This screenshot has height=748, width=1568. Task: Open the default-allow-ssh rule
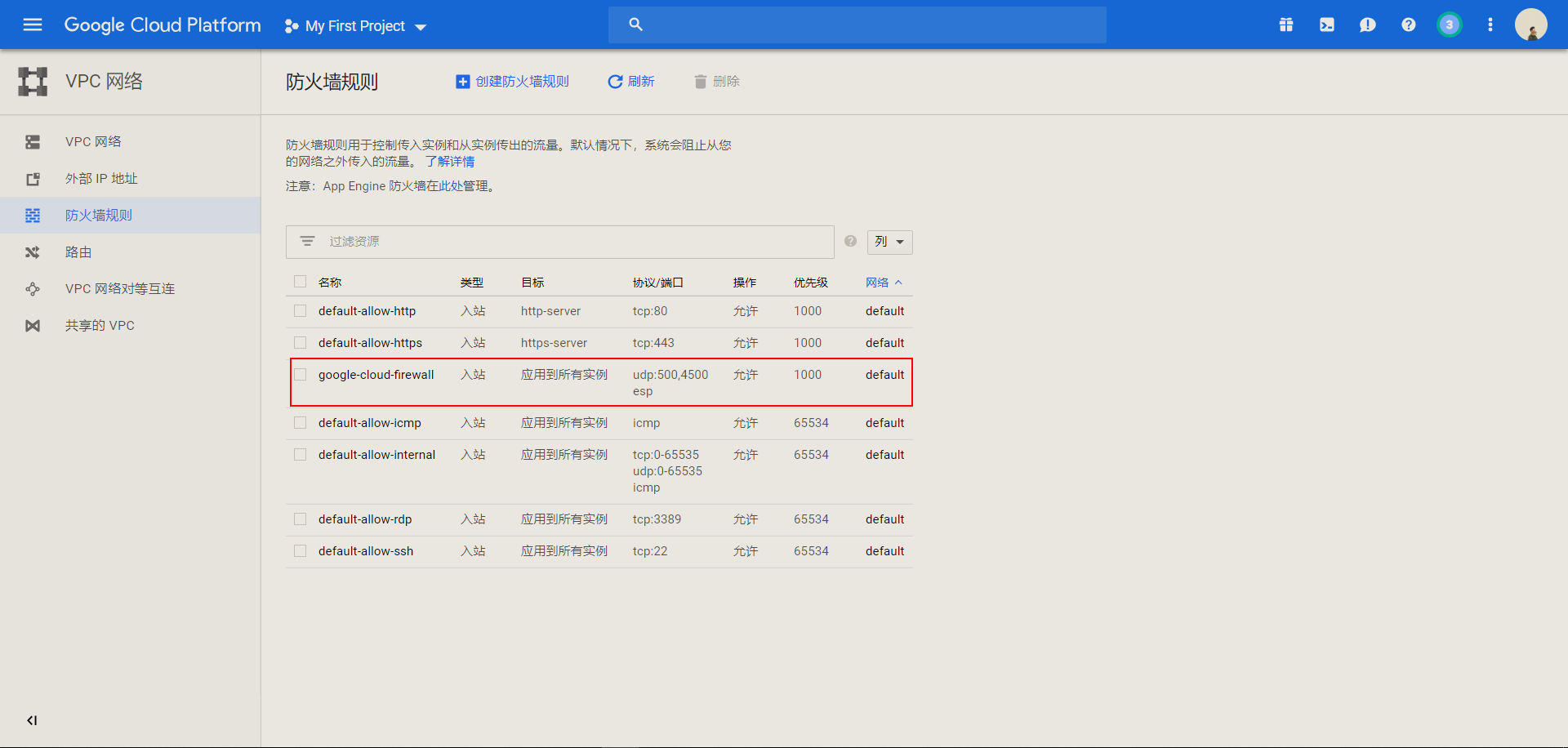click(366, 551)
